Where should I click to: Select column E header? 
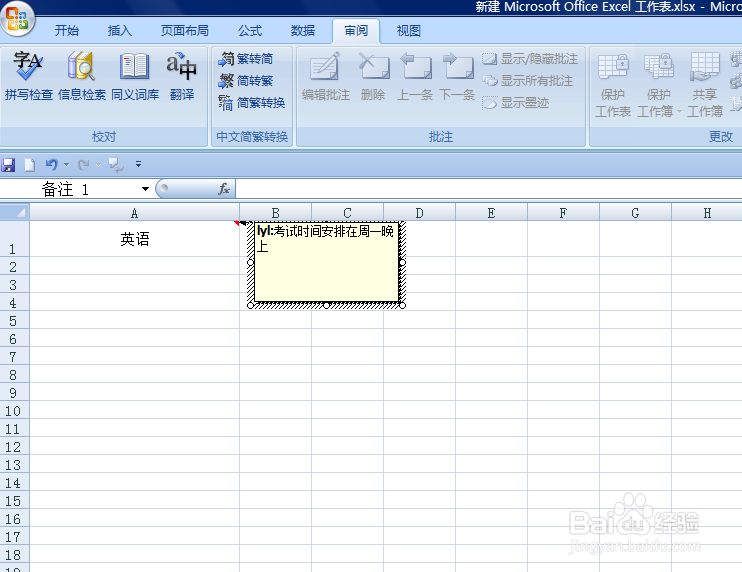click(491, 213)
